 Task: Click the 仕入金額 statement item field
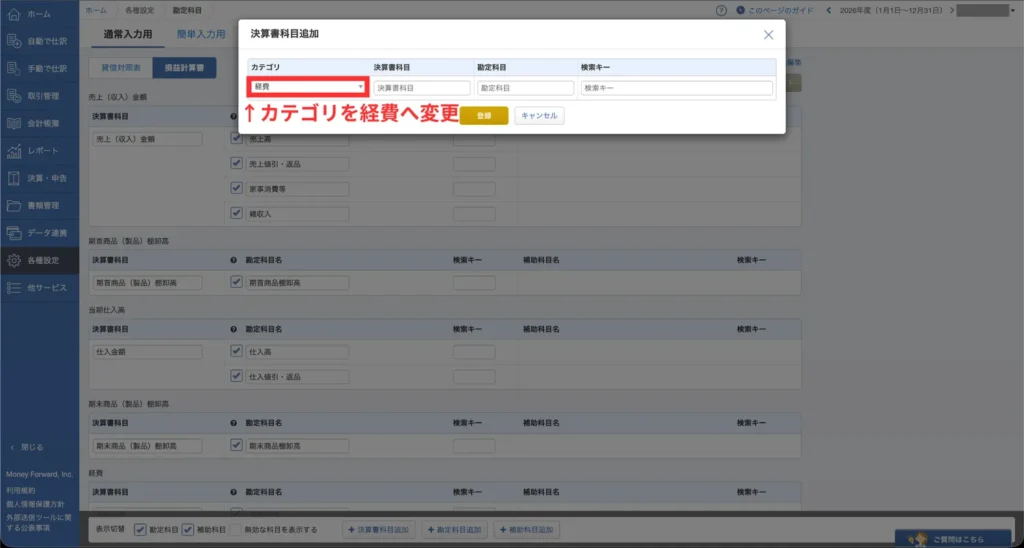[x=148, y=352]
